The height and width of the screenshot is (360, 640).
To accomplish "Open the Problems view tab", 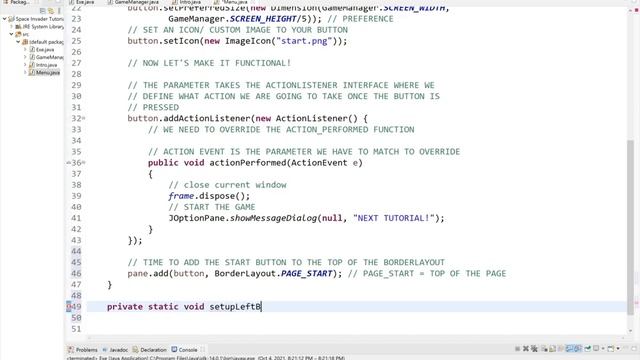I will pyautogui.click(x=83, y=350).
